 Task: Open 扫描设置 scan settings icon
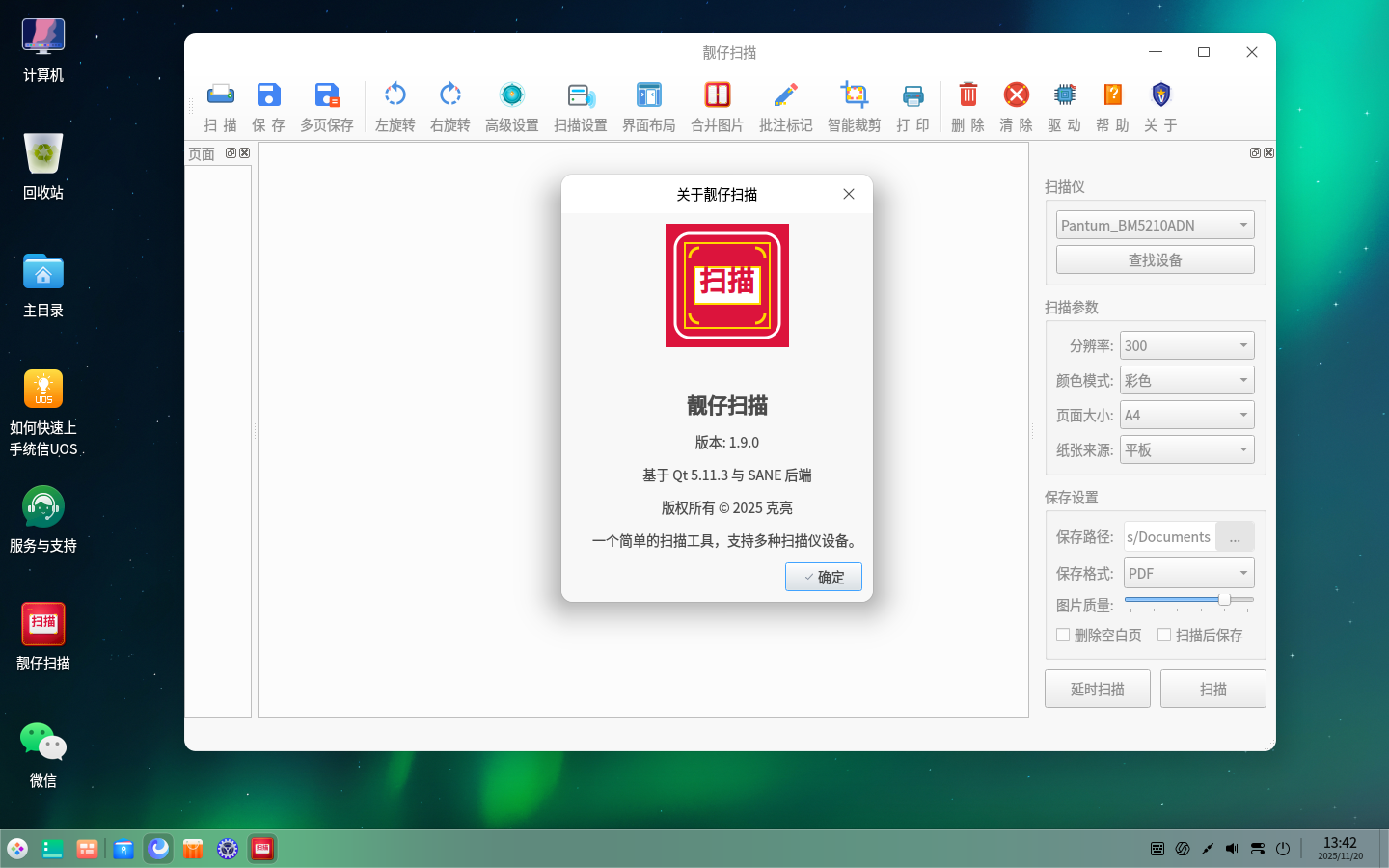[581, 95]
